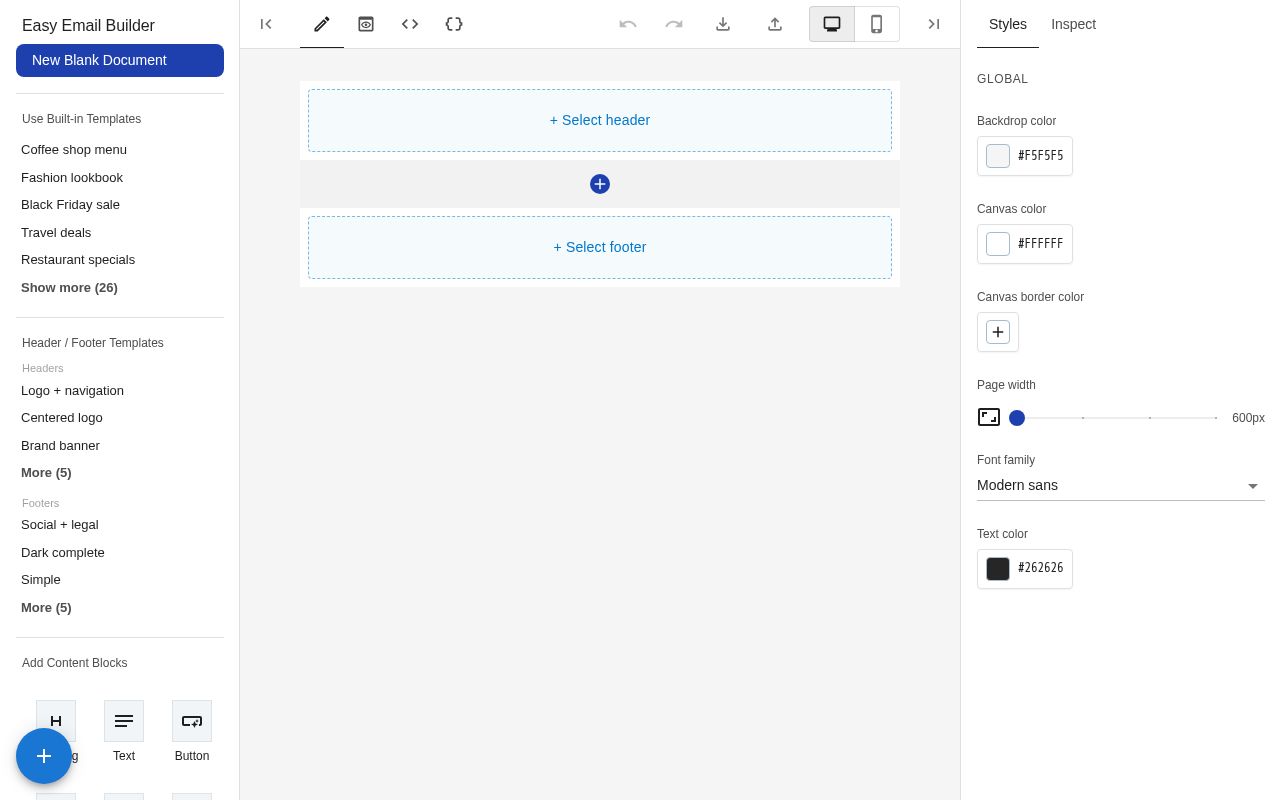Open Canvas color swatch #FFFFFF
Screen dimensions: 1280x800
(1025, 244)
